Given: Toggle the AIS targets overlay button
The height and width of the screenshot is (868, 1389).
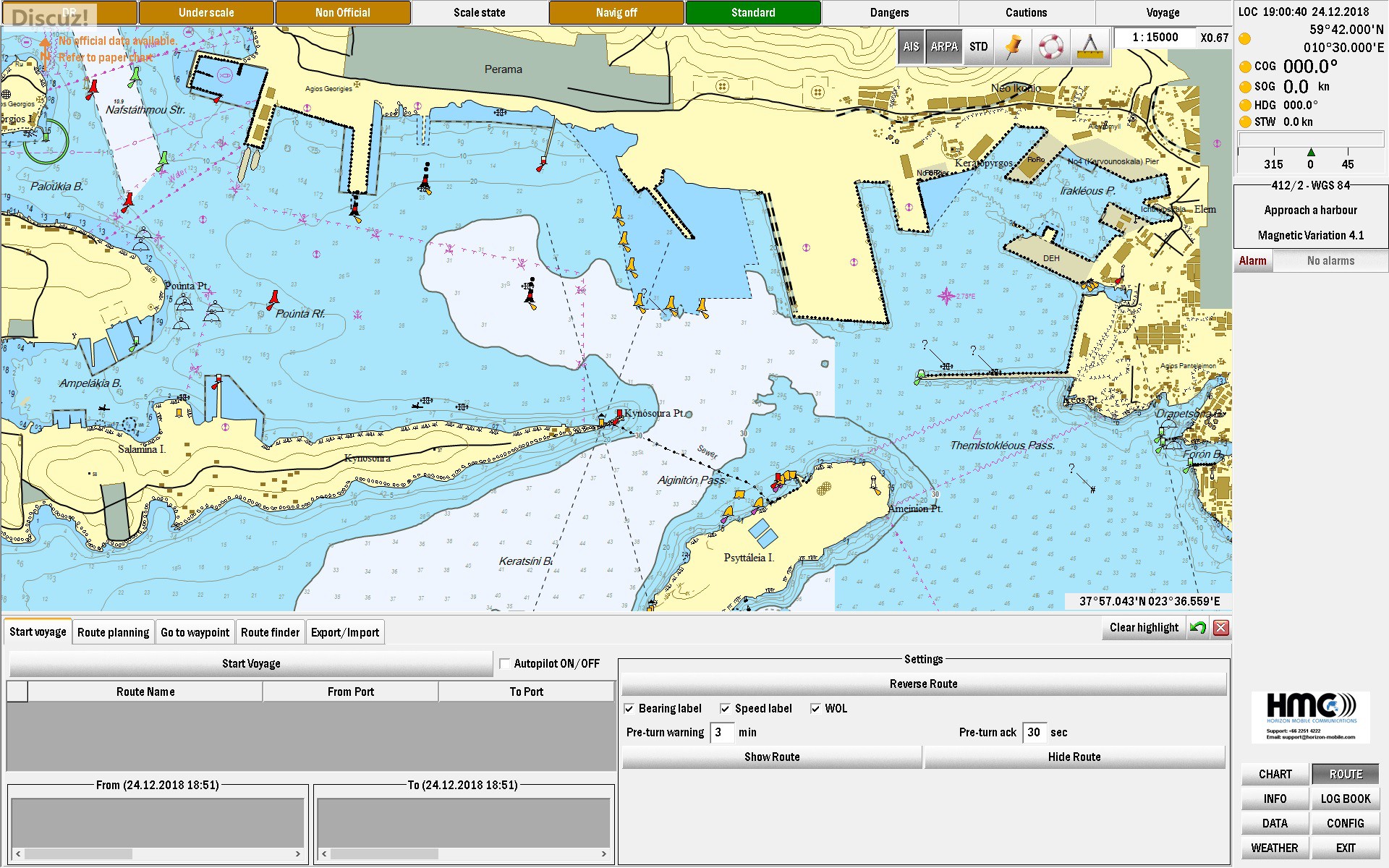Looking at the screenshot, I should (911, 46).
